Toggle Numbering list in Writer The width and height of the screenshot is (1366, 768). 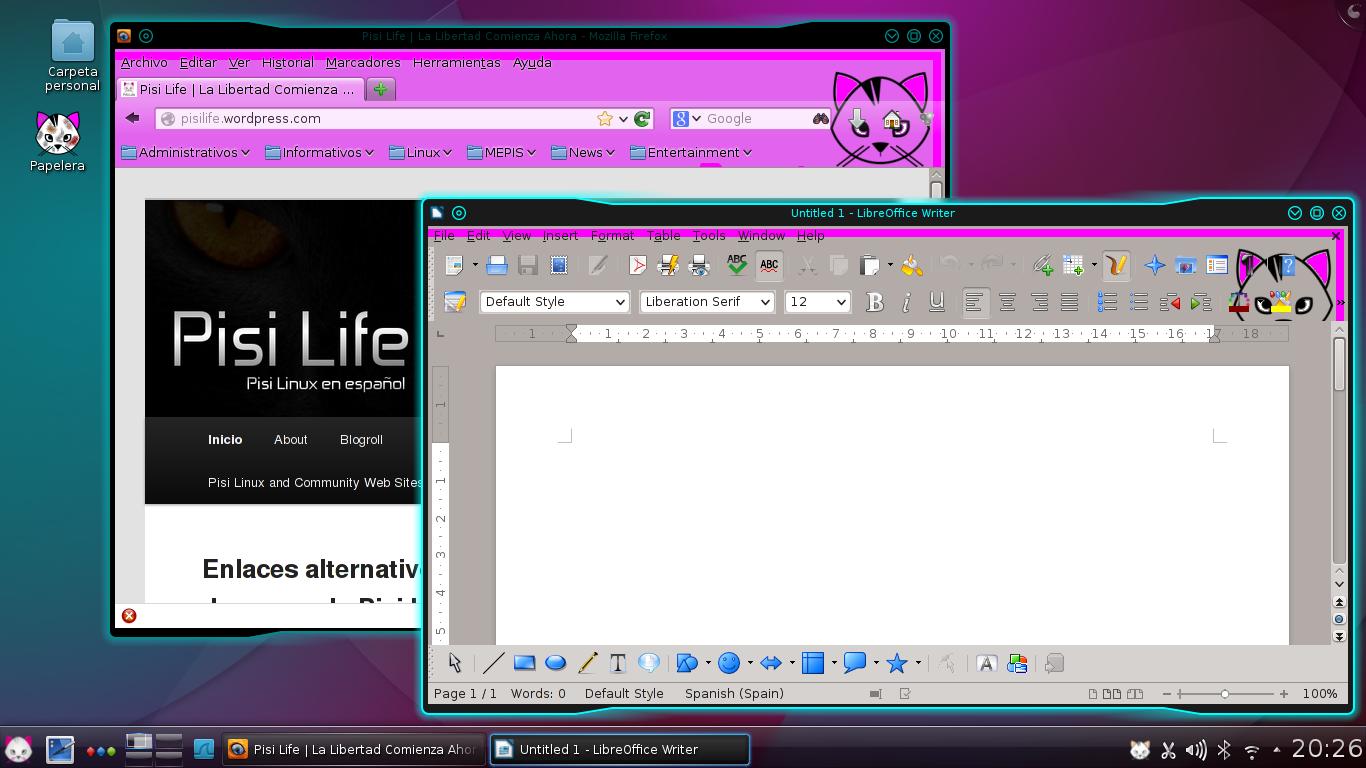click(1107, 302)
